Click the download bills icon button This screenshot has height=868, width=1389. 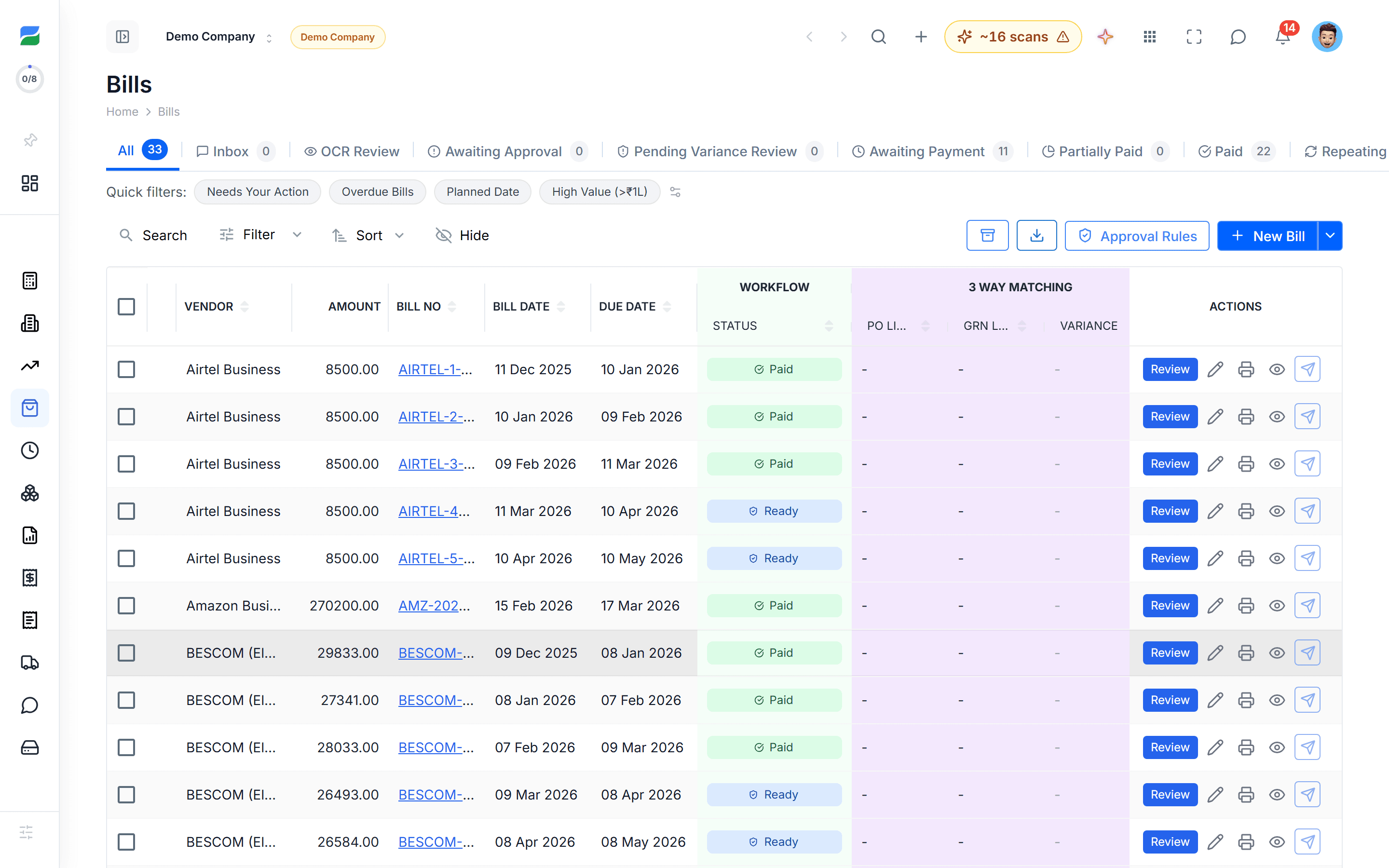[1036, 235]
